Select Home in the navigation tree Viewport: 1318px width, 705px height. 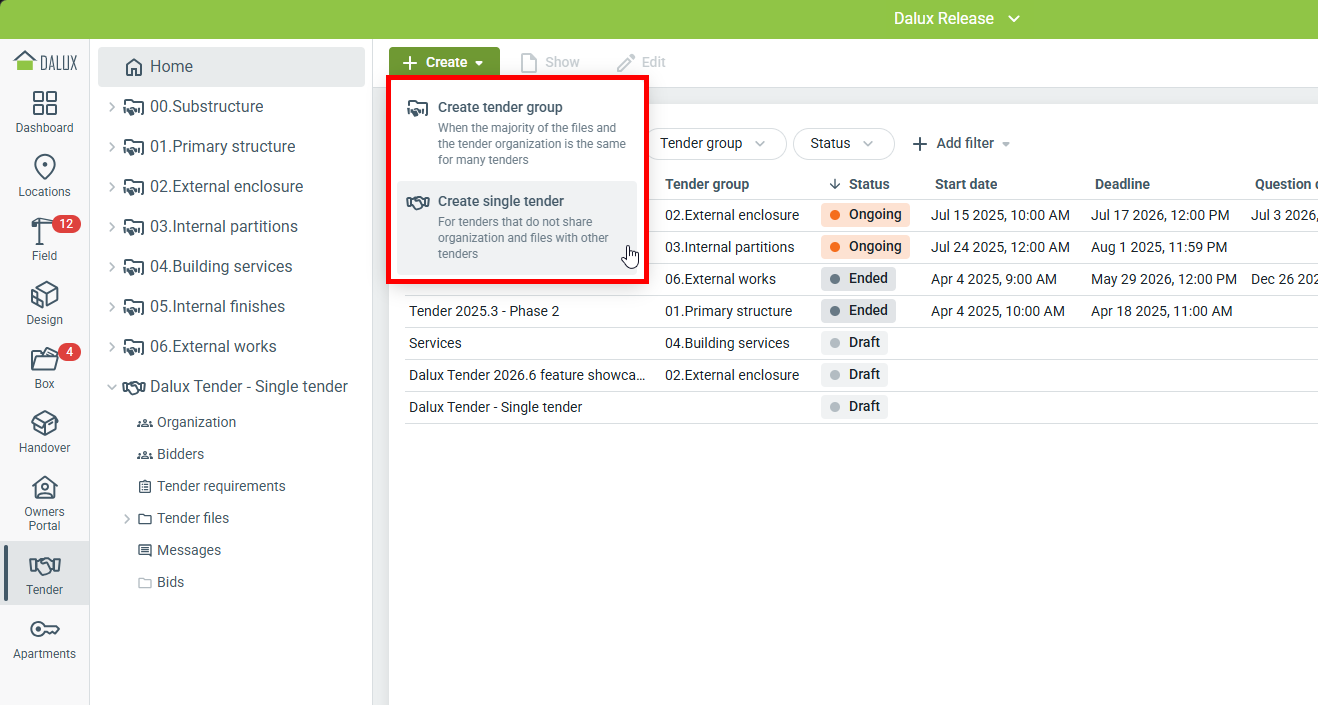[x=231, y=67]
